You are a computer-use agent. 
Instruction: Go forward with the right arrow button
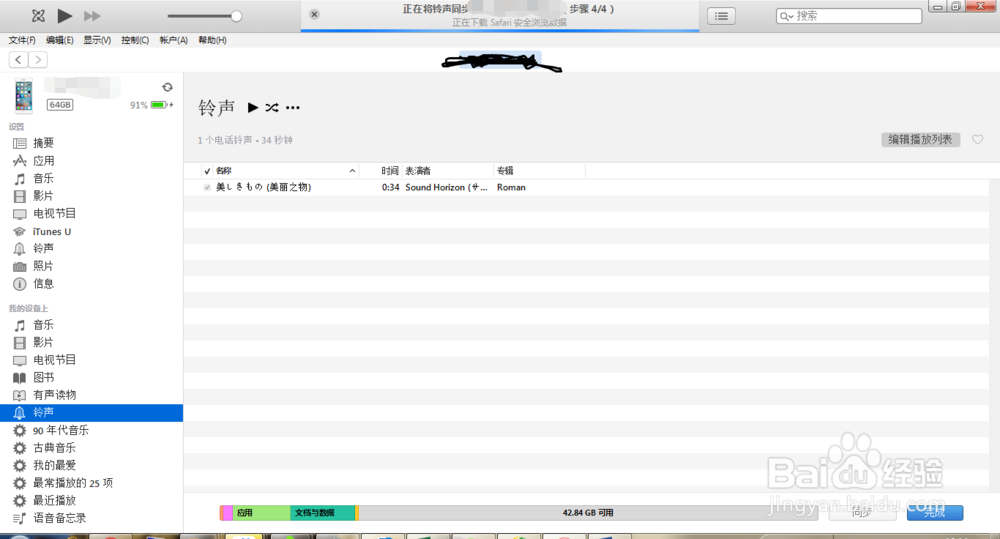(x=38, y=60)
